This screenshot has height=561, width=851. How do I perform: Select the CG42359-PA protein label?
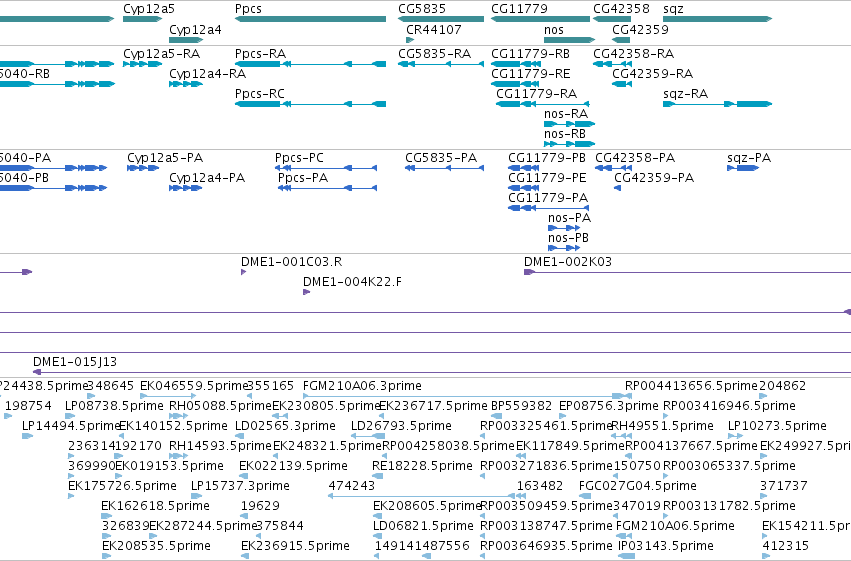(x=654, y=178)
